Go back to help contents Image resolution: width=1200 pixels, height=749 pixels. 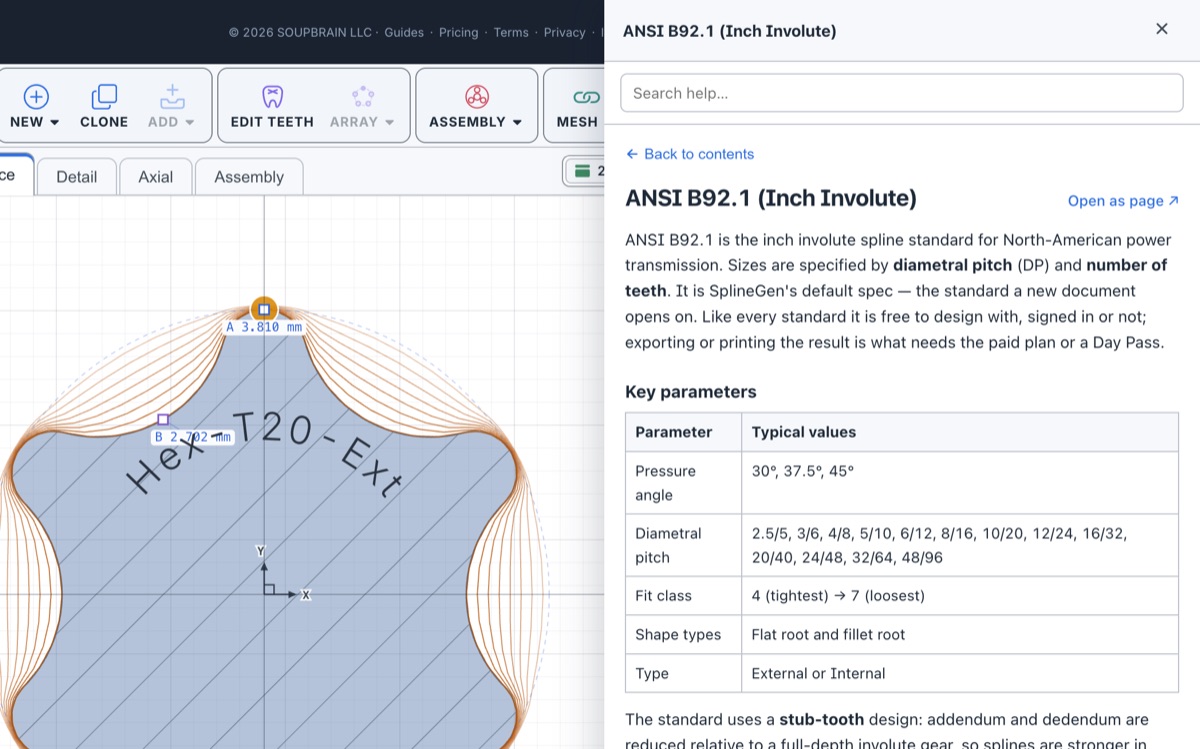pyautogui.click(x=690, y=154)
